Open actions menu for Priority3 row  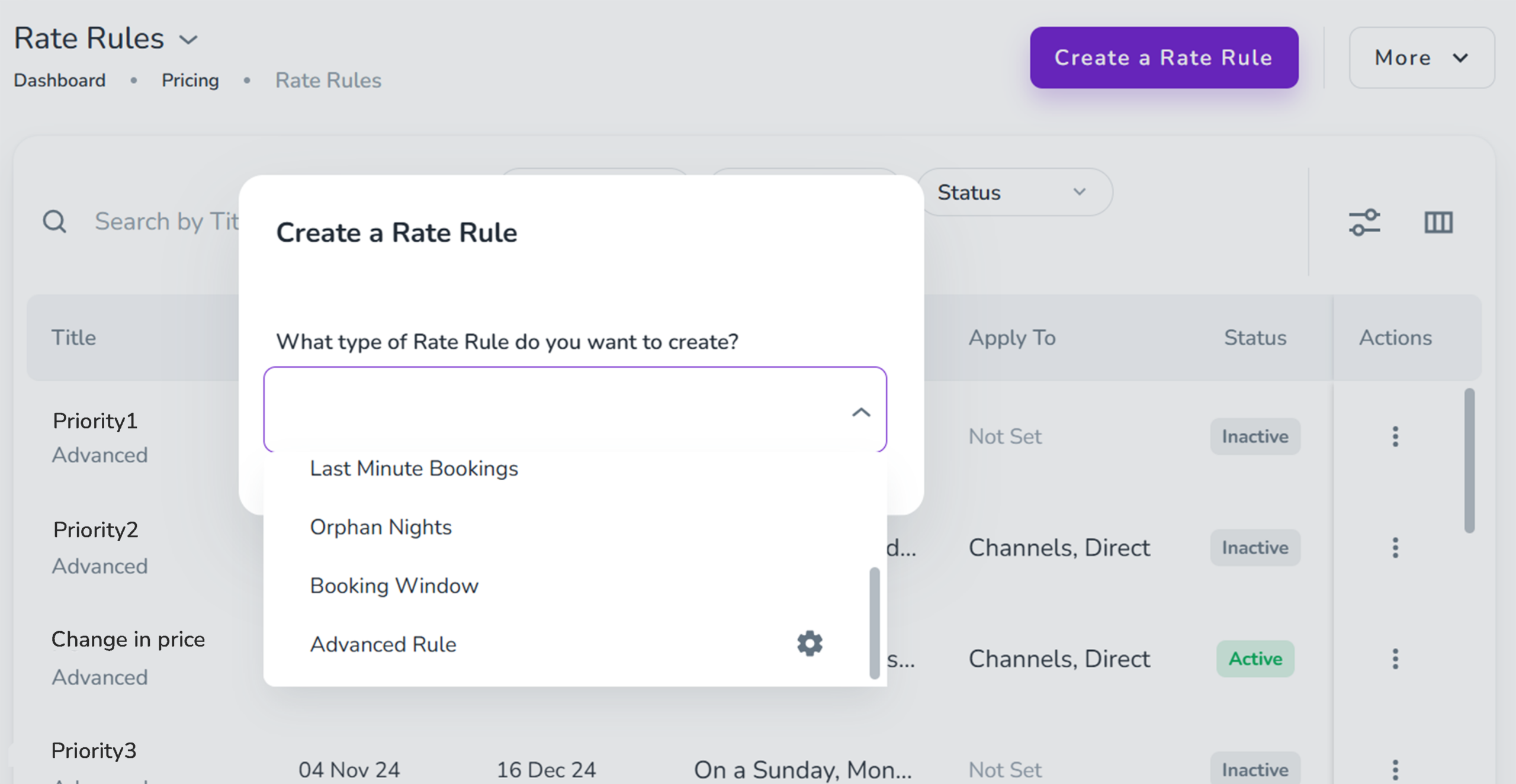tap(1395, 769)
